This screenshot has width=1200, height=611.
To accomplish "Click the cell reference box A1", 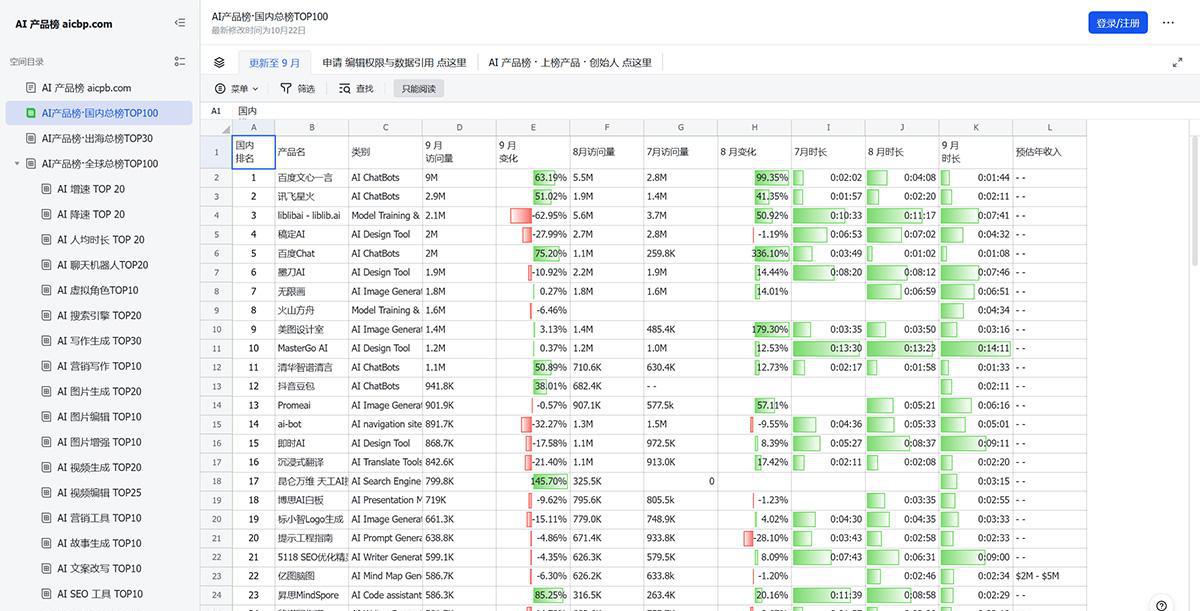I will [x=216, y=111].
